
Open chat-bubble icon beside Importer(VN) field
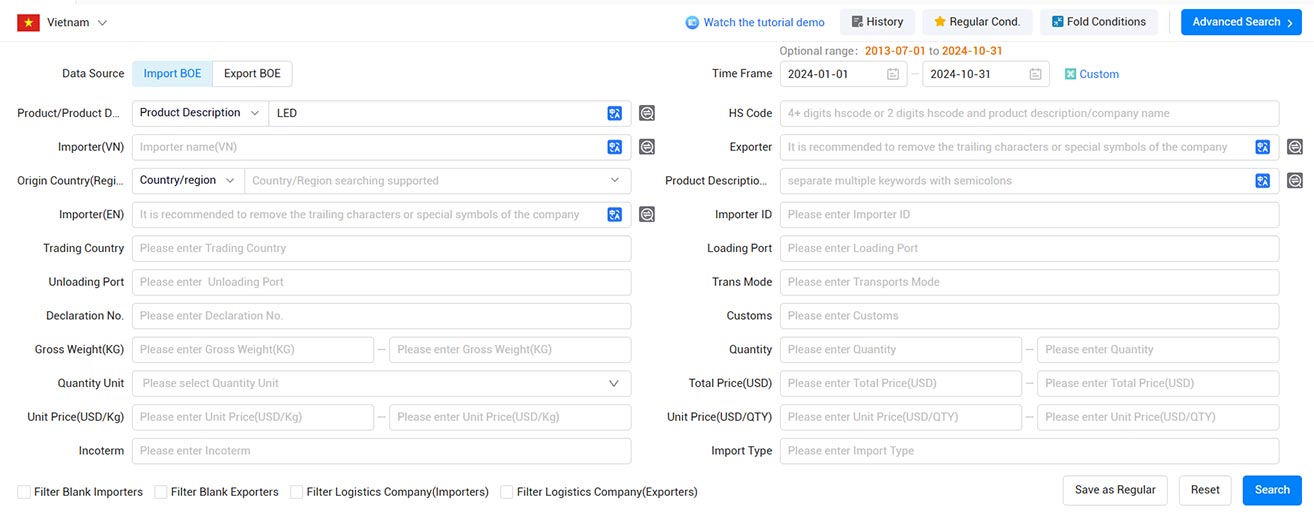coord(647,147)
